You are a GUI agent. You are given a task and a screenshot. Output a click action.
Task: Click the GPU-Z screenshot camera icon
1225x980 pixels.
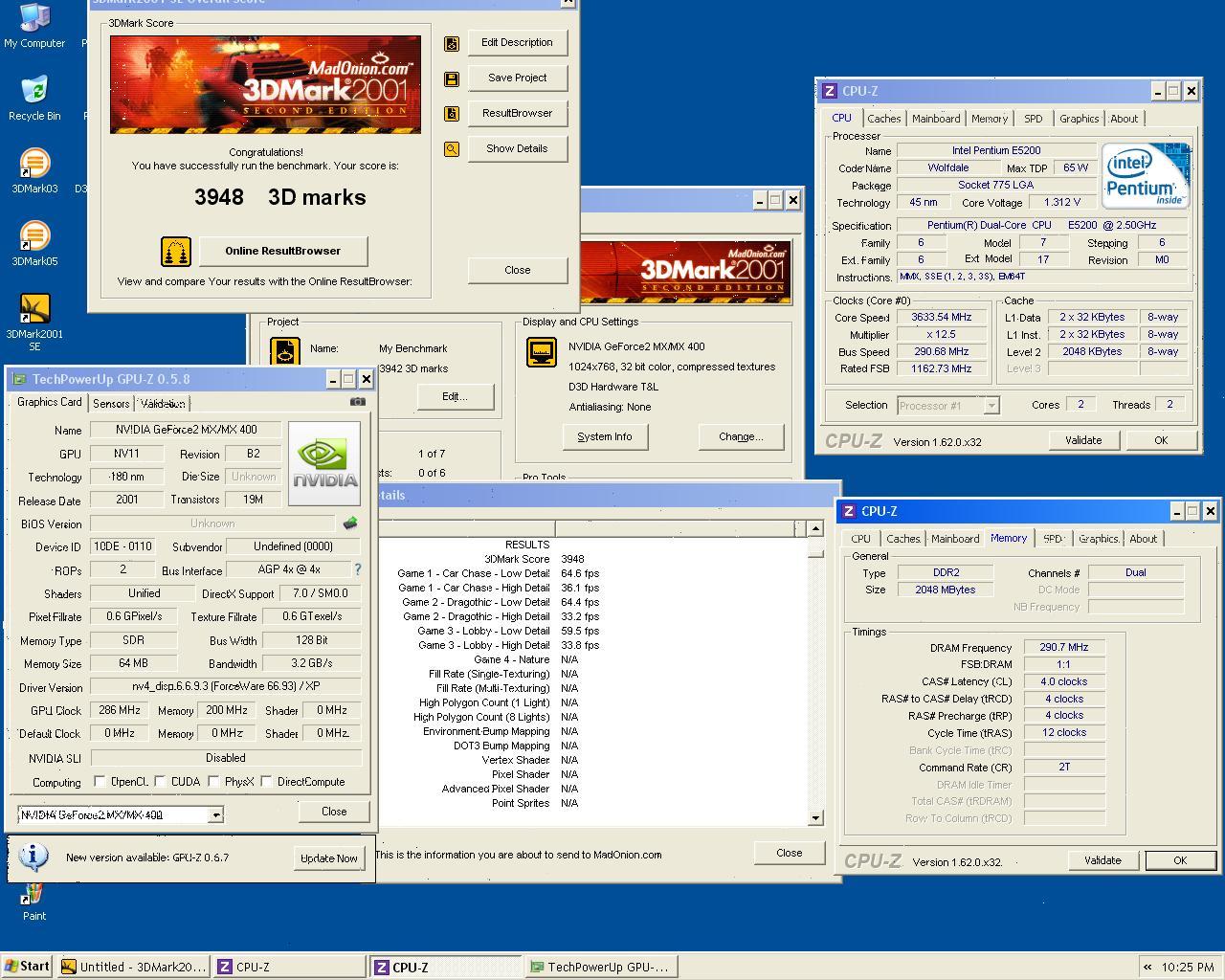(x=357, y=402)
